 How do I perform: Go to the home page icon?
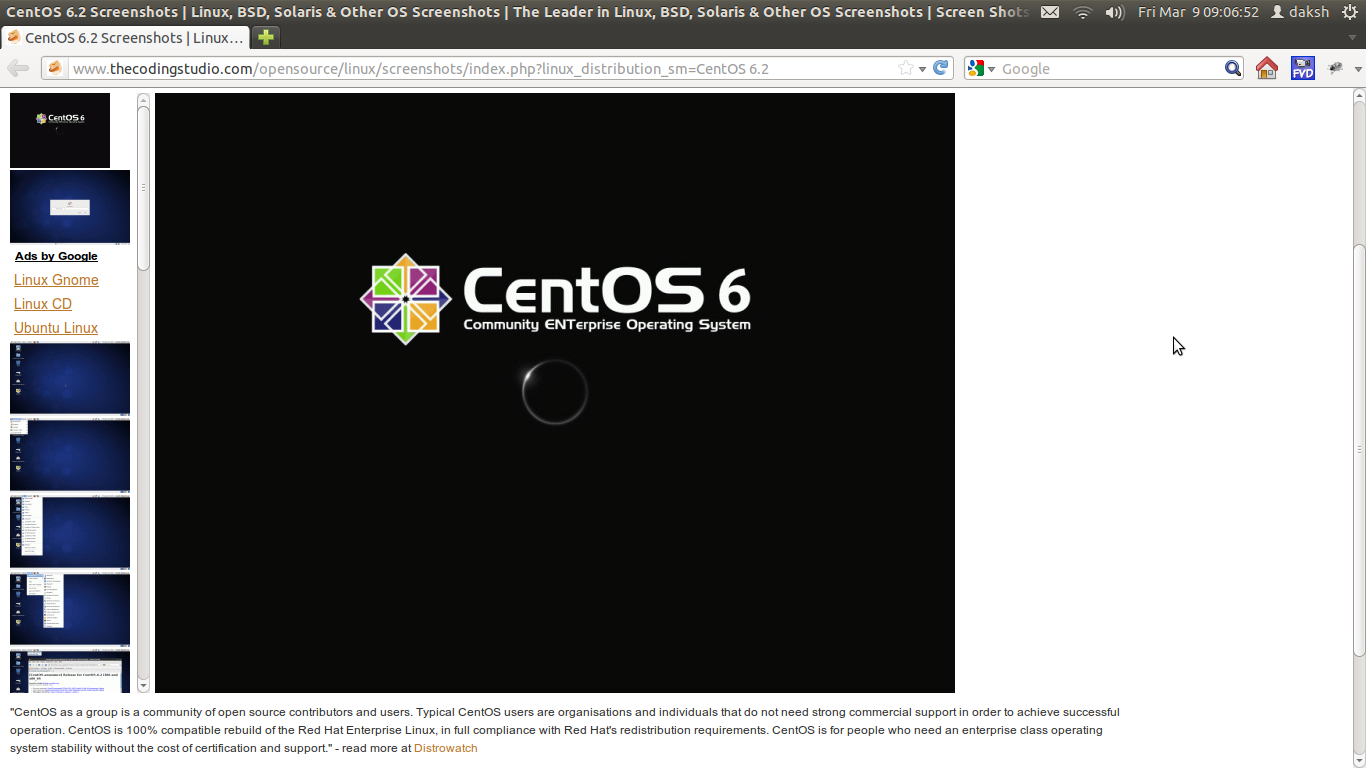(x=1267, y=68)
